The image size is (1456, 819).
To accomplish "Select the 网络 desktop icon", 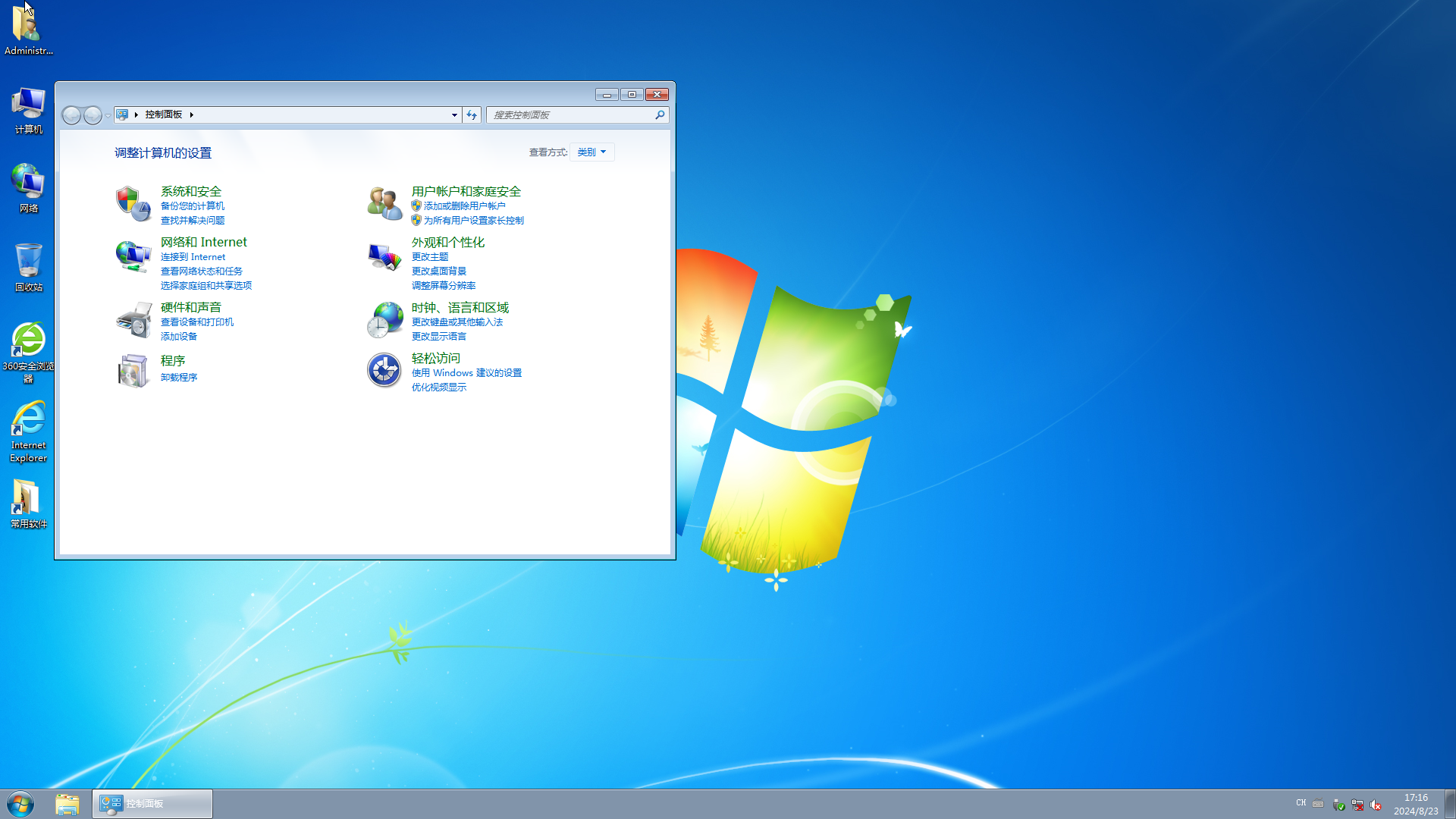I will [x=29, y=189].
